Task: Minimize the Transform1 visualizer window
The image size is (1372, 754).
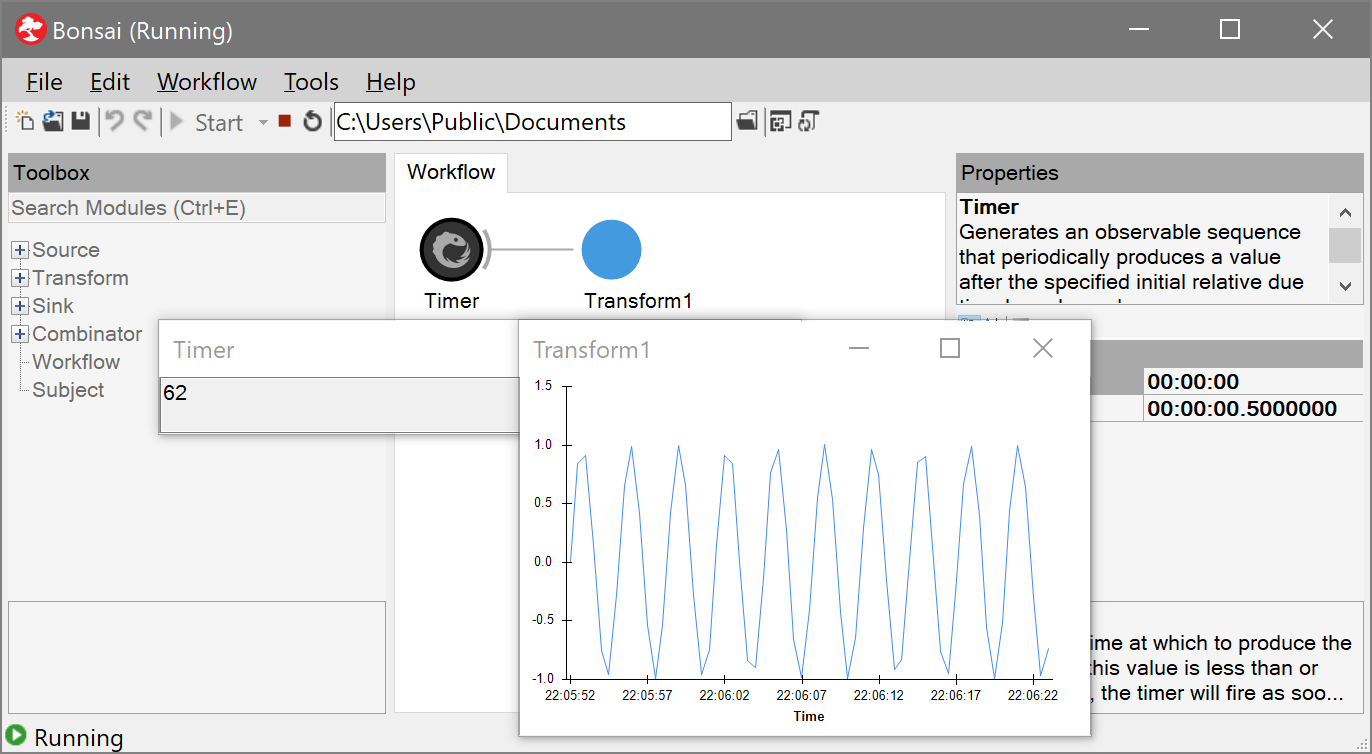Action: (858, 348)
